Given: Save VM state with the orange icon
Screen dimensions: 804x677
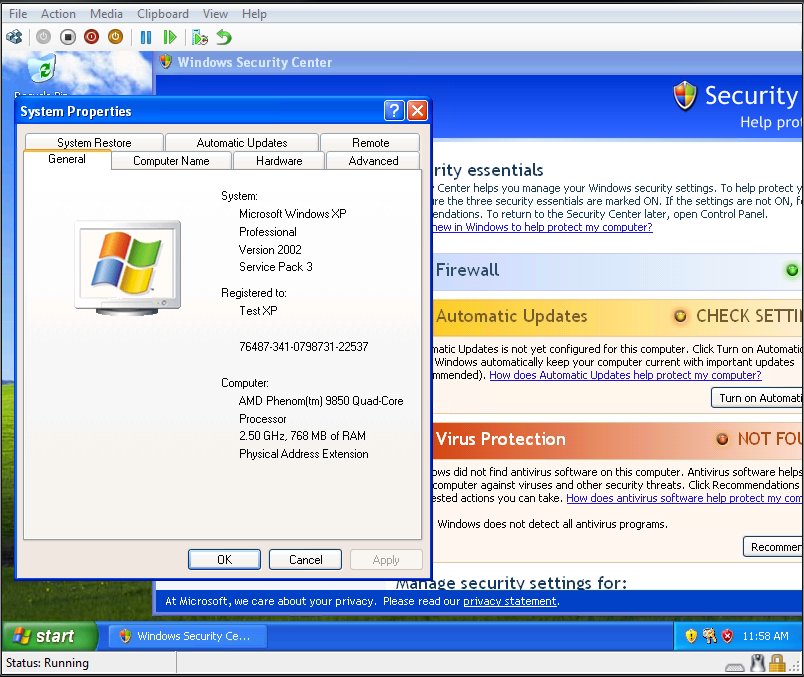Looking at the screenshot, I should pos(116,37).
